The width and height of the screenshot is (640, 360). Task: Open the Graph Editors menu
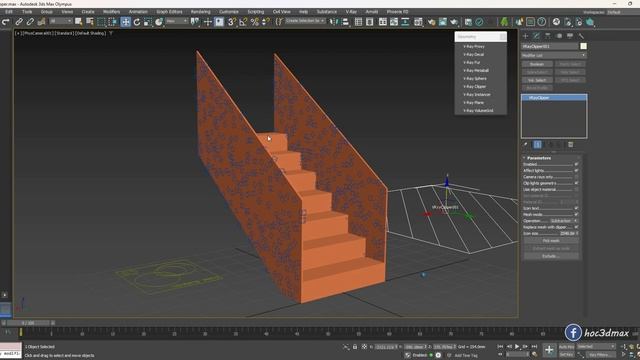click(169, 12)
